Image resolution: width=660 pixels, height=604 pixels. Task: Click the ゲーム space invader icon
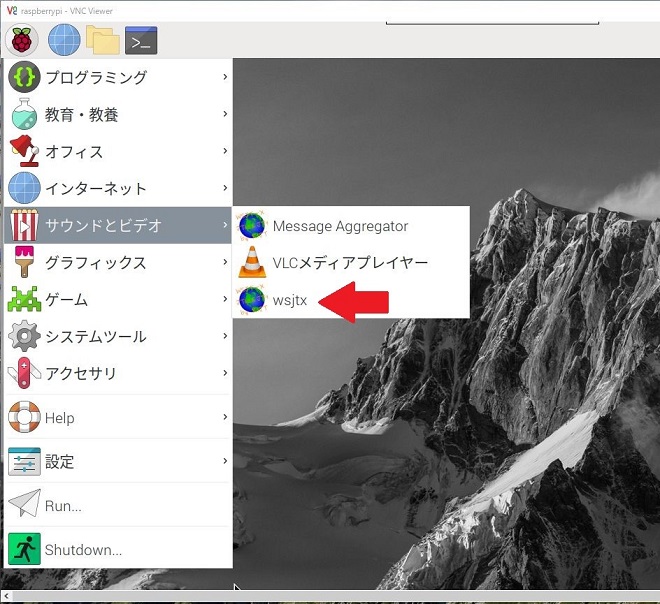coord(24,299)
